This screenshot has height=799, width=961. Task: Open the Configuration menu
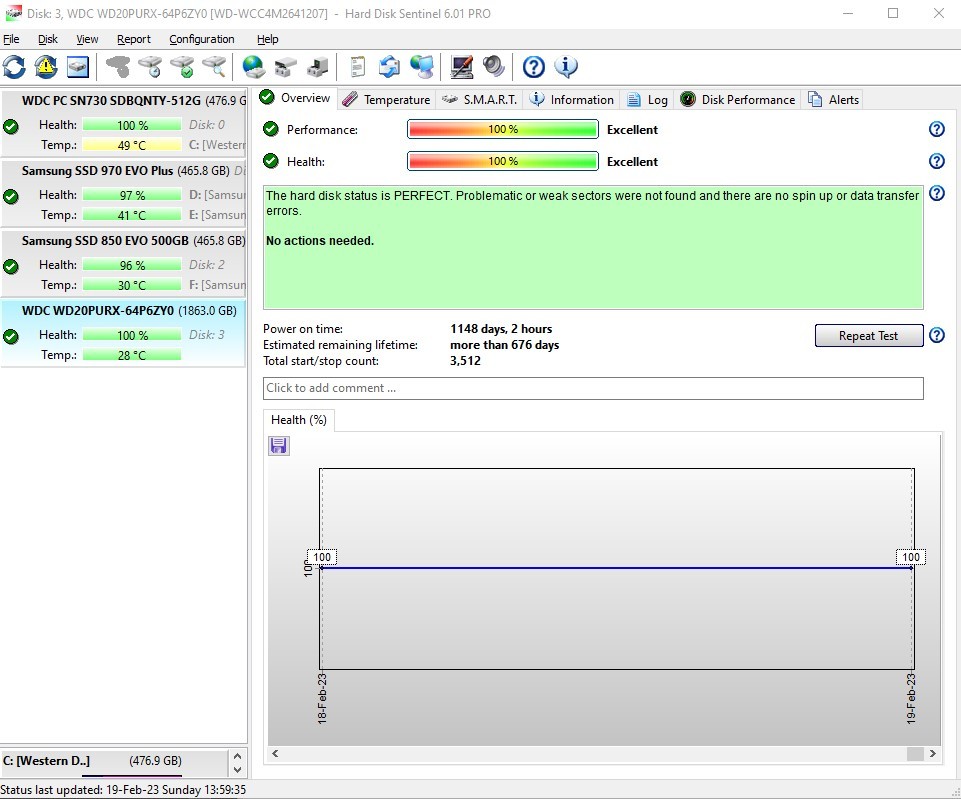[201, 39]
